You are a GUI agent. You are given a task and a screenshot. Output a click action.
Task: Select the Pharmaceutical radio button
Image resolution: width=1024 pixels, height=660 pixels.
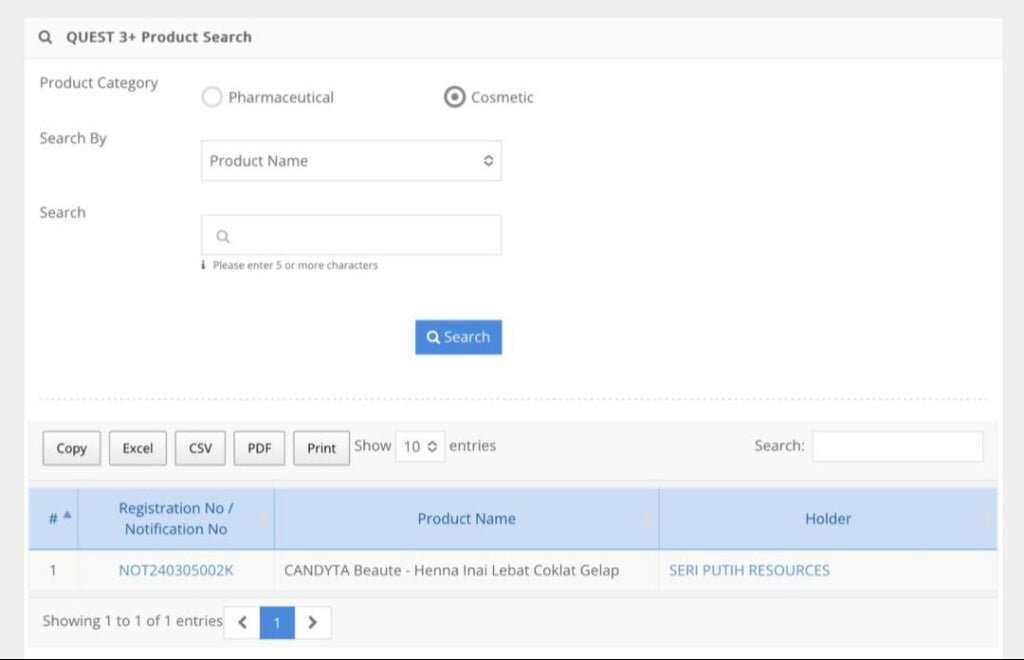coord(212,97)
